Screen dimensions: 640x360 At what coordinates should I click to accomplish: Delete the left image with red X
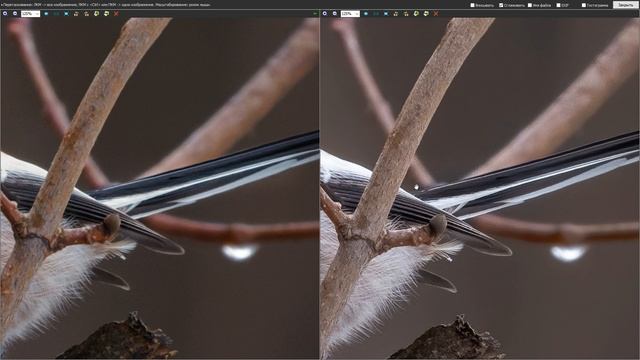click(116, 13)
